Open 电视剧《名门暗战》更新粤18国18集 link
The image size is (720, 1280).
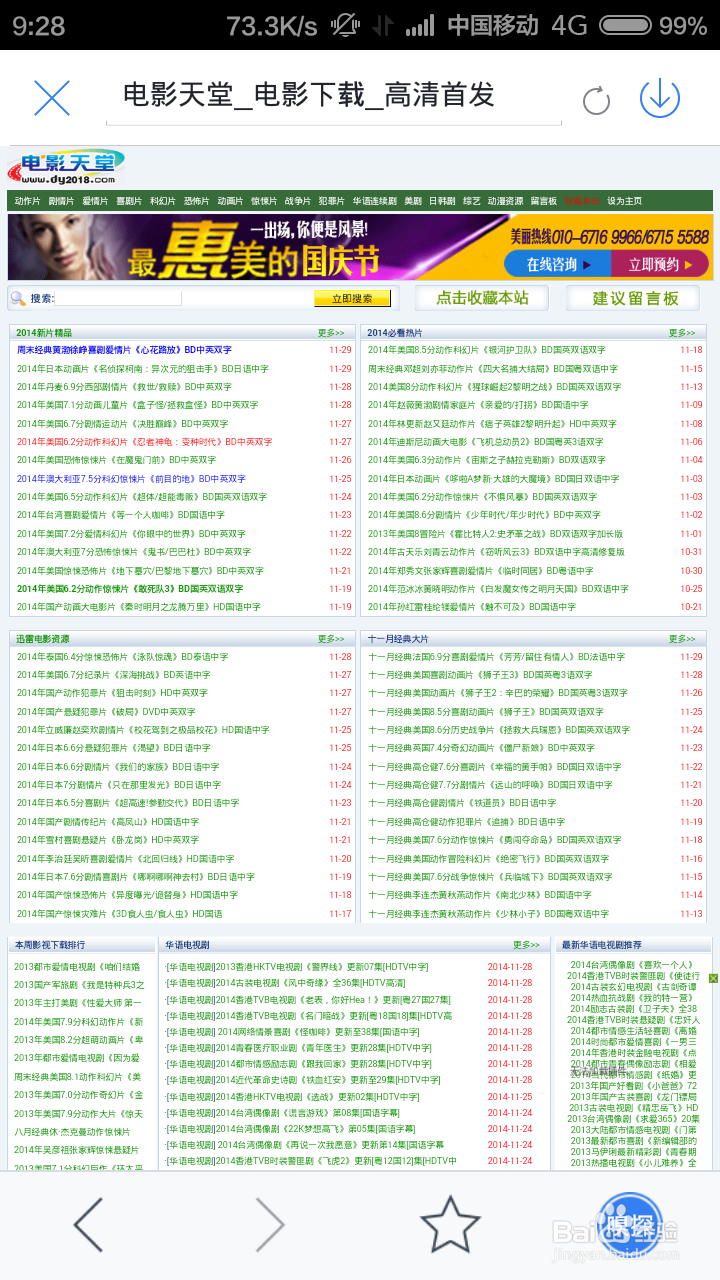click(308, 1015)
